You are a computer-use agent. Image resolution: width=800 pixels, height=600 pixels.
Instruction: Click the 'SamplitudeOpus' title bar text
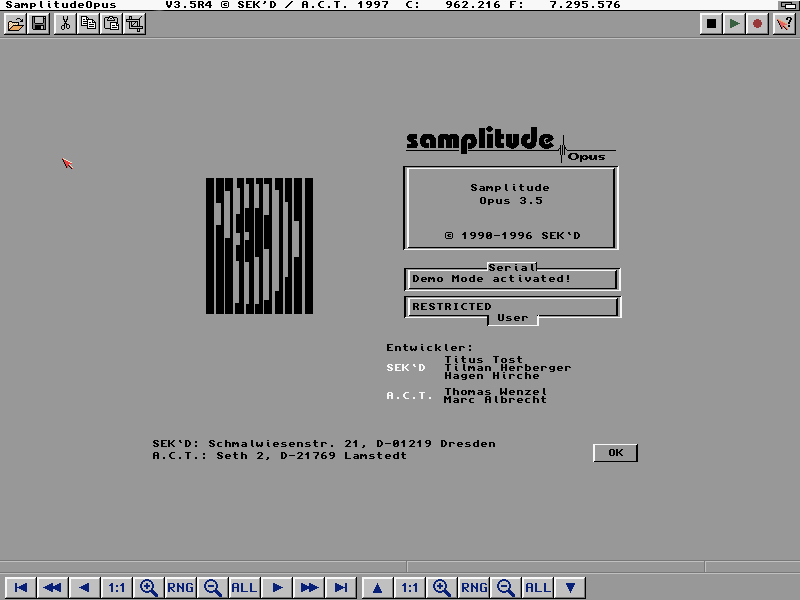(61, 5)
